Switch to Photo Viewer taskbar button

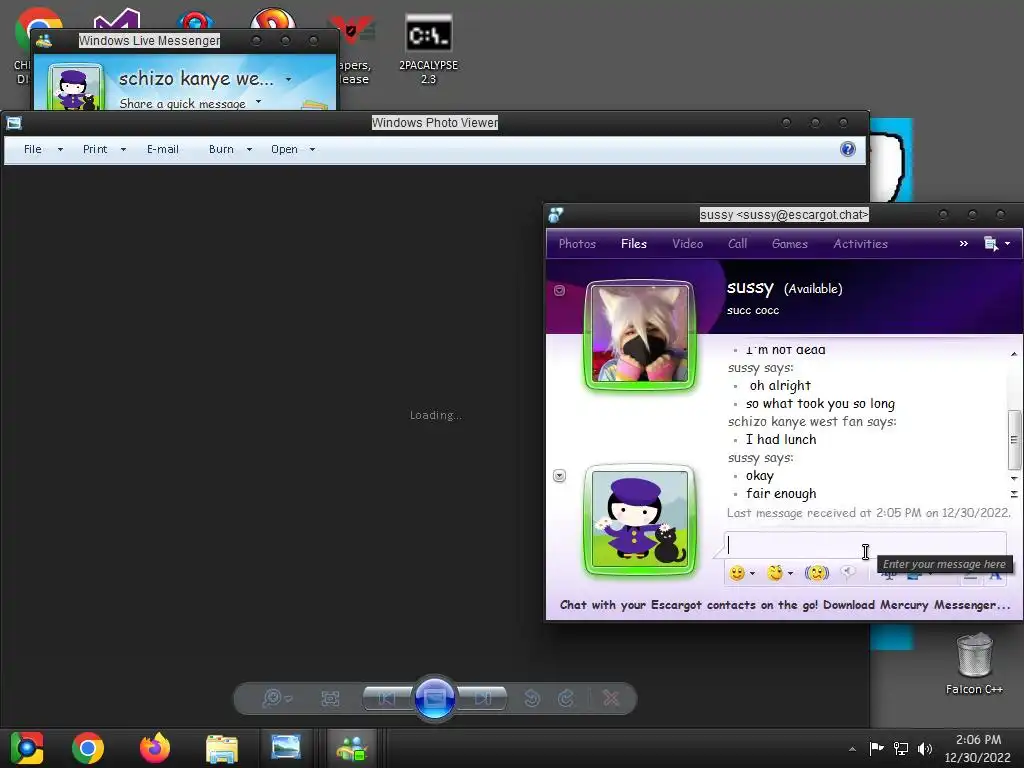point(286,748)
